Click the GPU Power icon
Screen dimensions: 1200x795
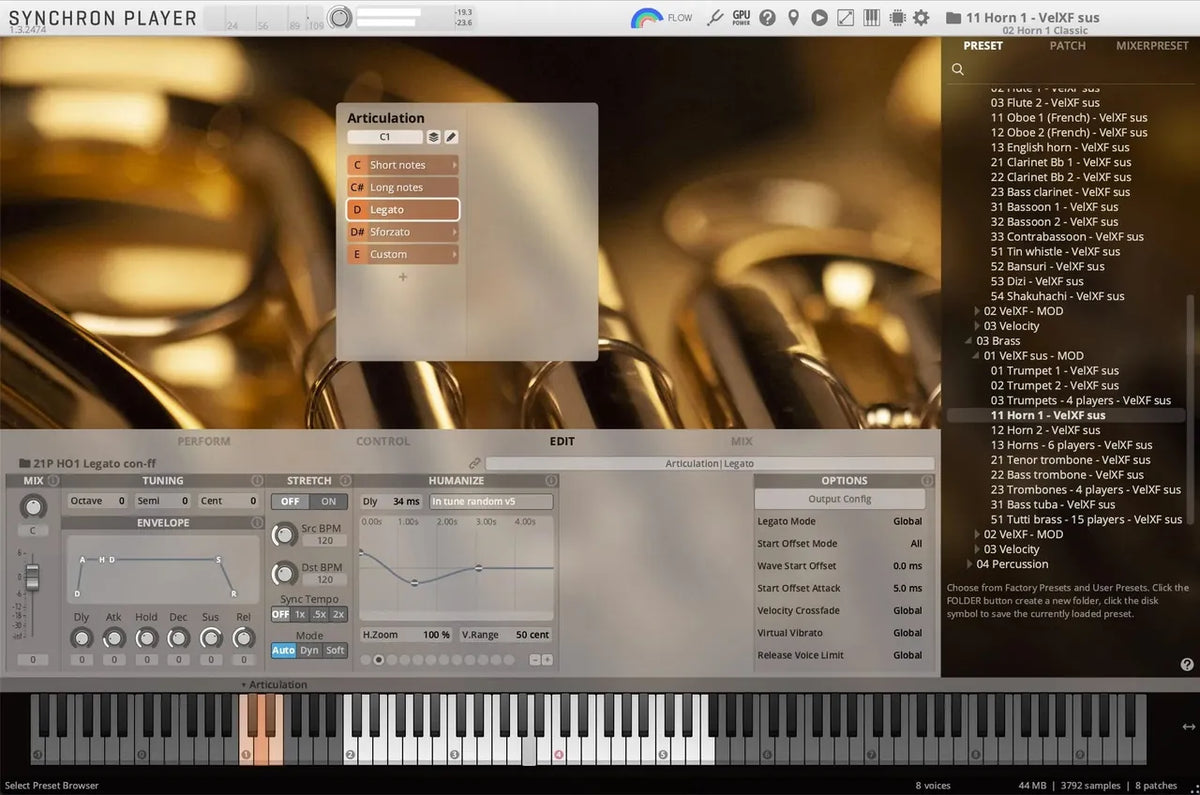click(x=740, y=17)
